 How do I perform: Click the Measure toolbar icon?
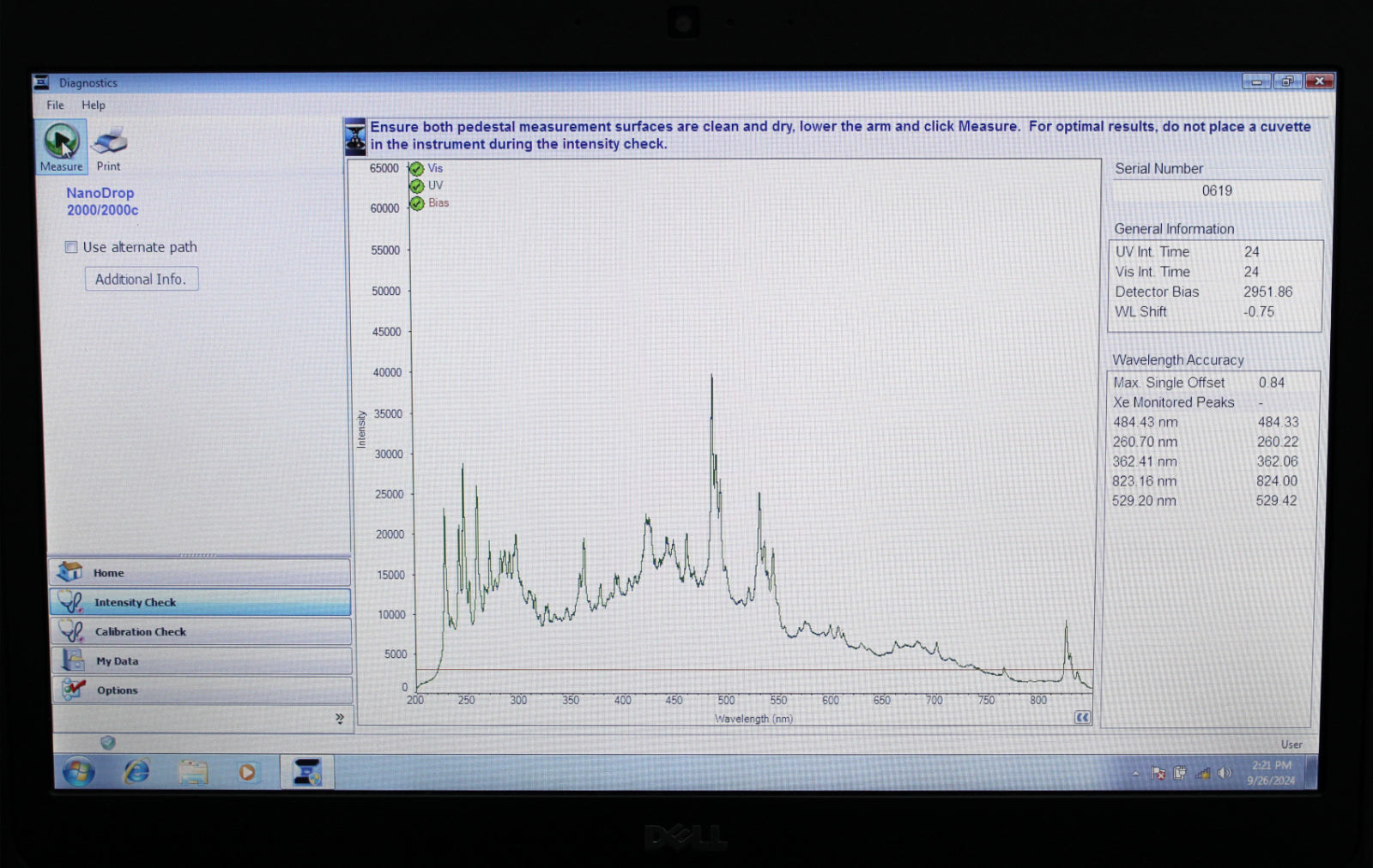click(61, 147)
